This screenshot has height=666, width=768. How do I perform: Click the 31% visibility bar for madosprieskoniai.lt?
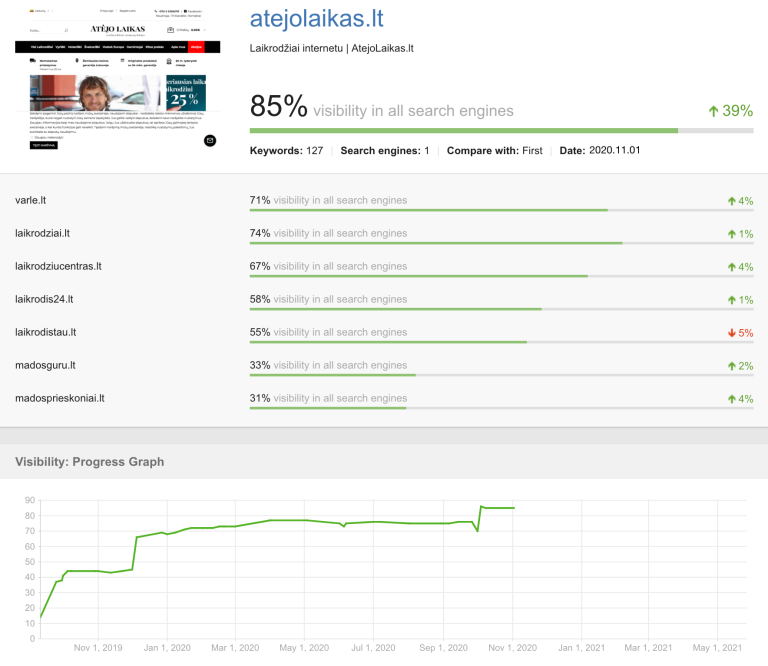[x=501, y=408]
